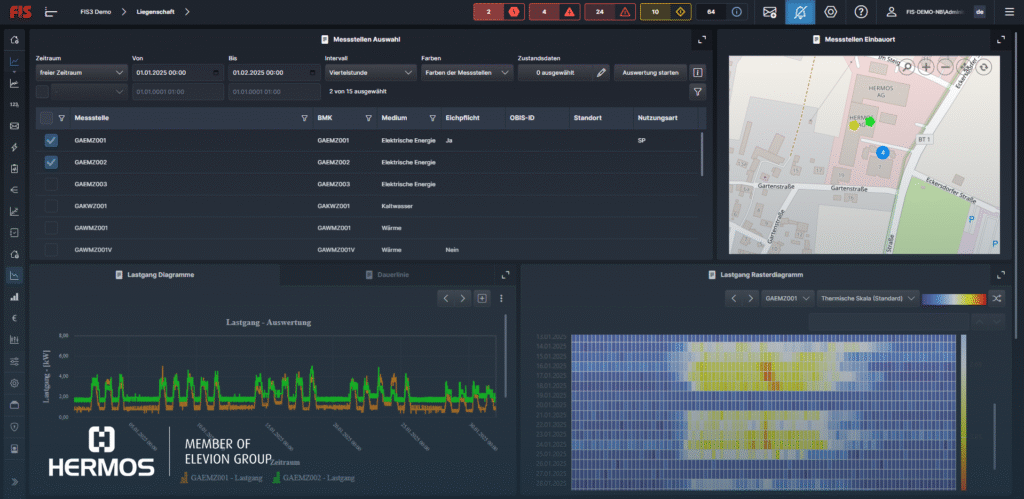The width and height of the screenshot is (1024, 499).
Task: Maximize the Messstellen Auswahl panel
Action: click(x=702, y=39)
